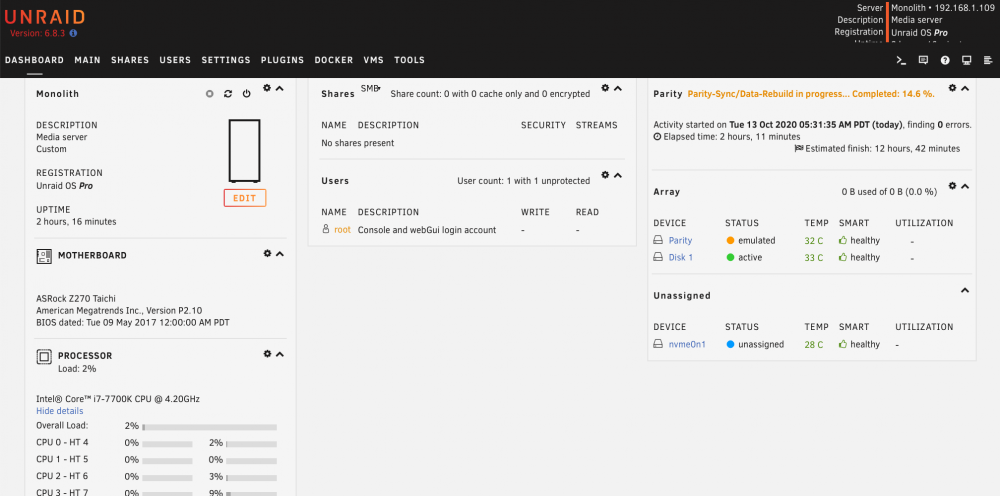Open the Shares menu
Viewport: 1000px width, 496px height.
[x=130, y=60]
